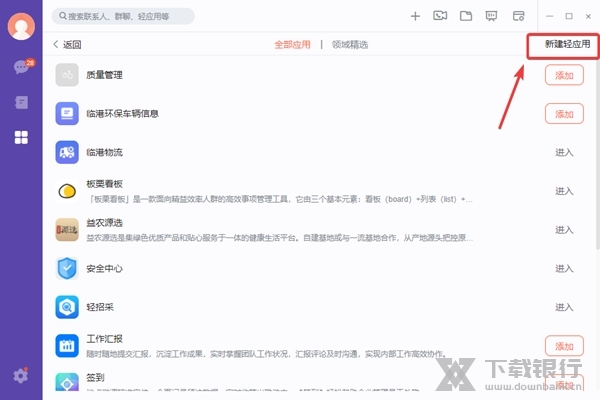The width and height of the screenshot is (600, 400).
Task: Select the 工作汇报 title text
Action: click(x=104, y=339)
